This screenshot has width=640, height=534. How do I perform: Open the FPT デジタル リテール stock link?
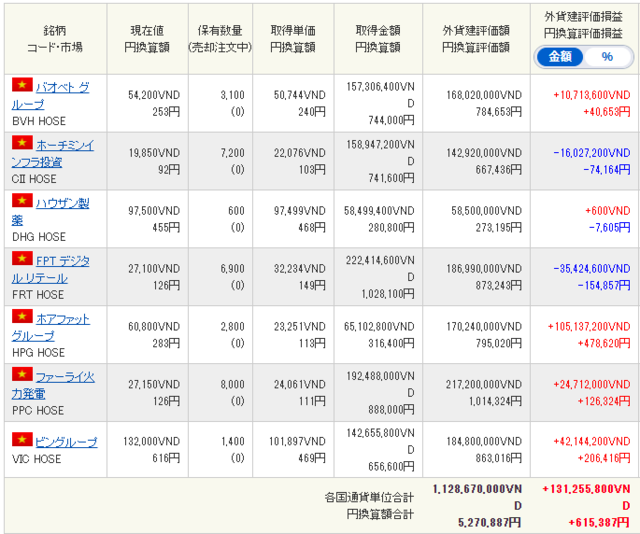tap(51, 269)
